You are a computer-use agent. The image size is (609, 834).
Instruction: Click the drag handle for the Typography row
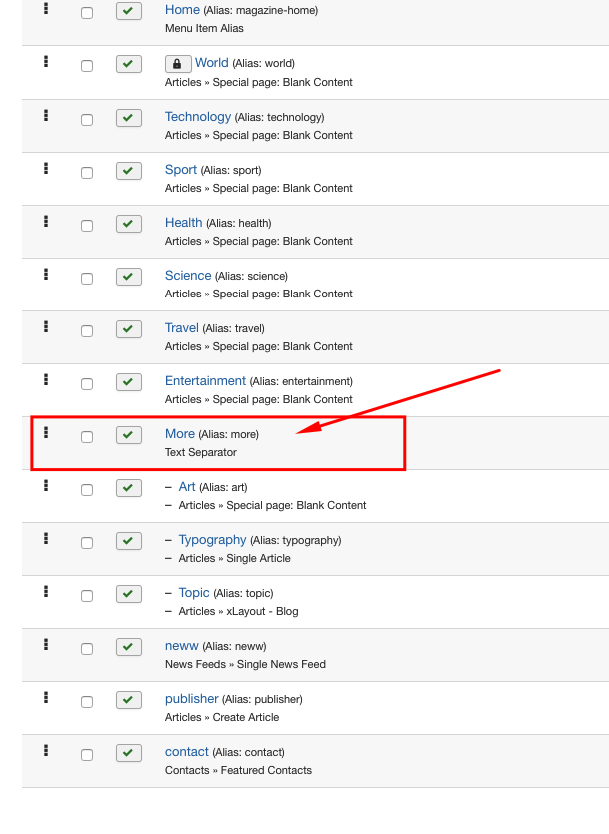pos(46,538)
